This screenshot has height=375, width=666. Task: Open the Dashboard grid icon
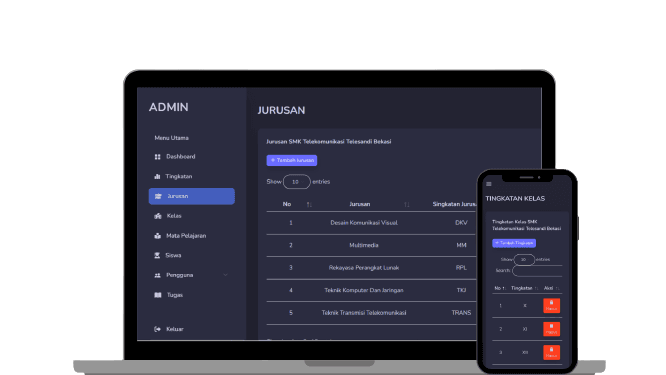[158, 157]
